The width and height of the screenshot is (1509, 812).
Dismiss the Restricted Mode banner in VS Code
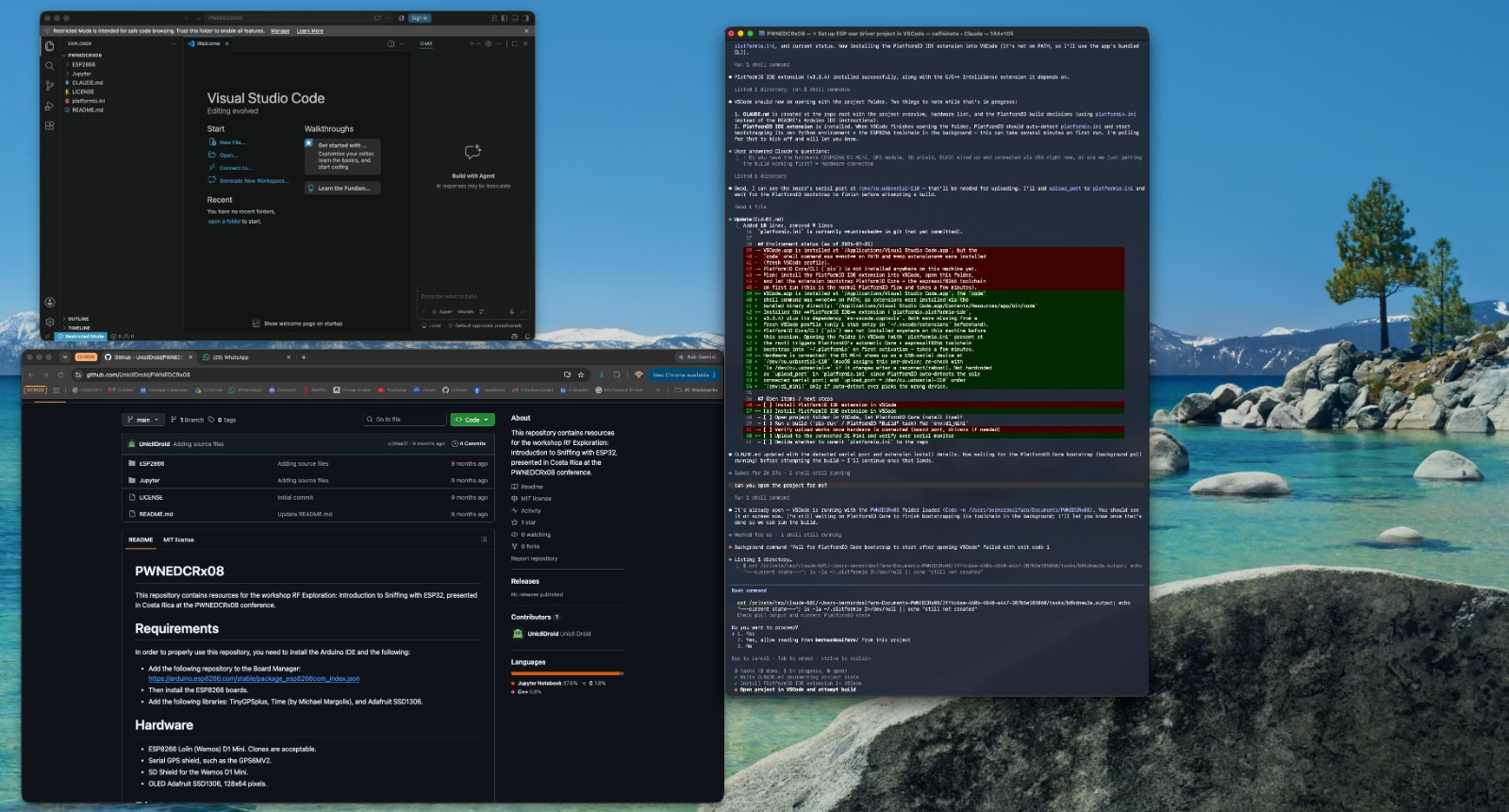pyautogui.click(x=527, y=31)
